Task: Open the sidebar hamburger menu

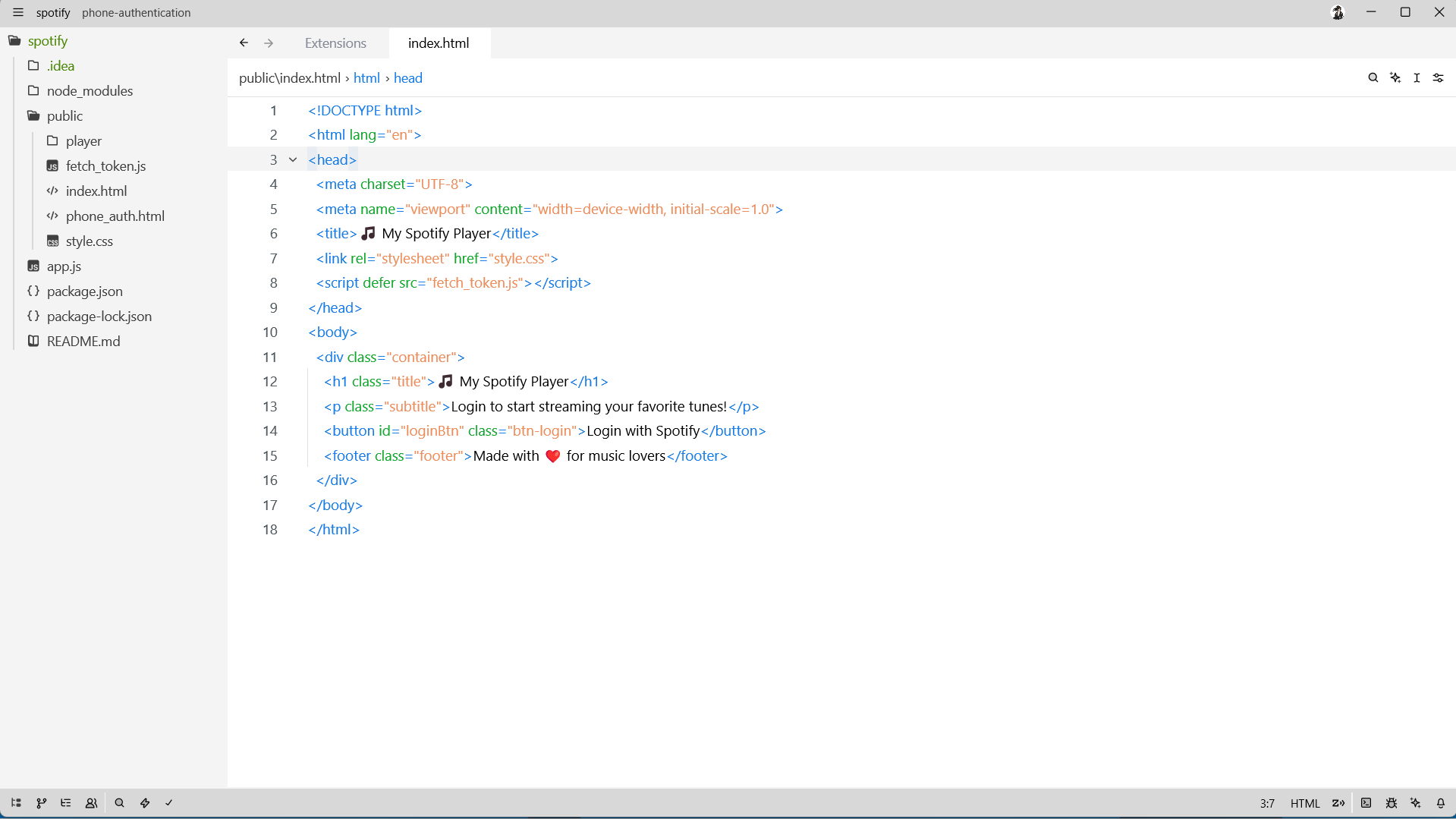Action: pyautogui.click(x=17, y=12)
